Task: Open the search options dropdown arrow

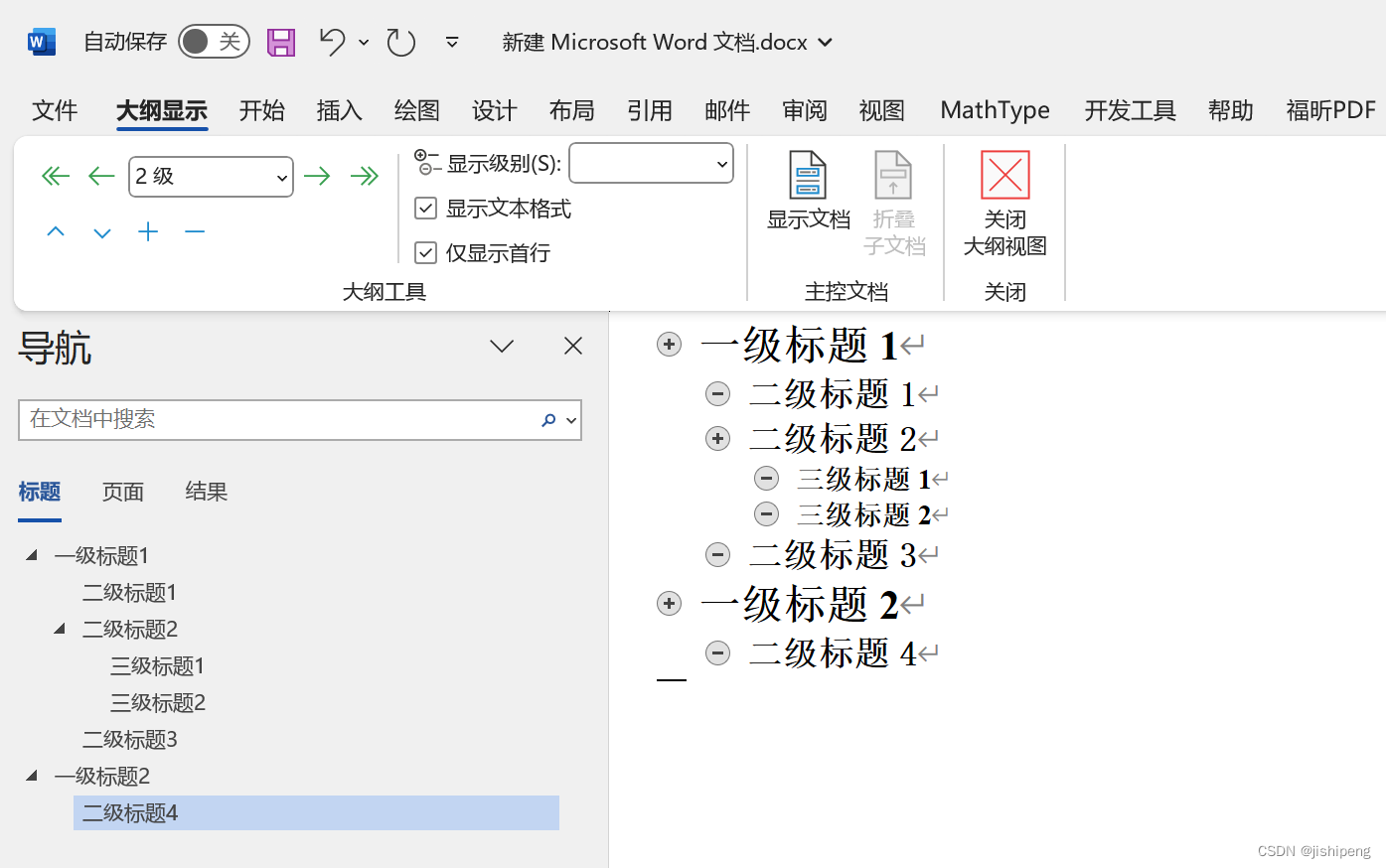Action: pos(571,421)
